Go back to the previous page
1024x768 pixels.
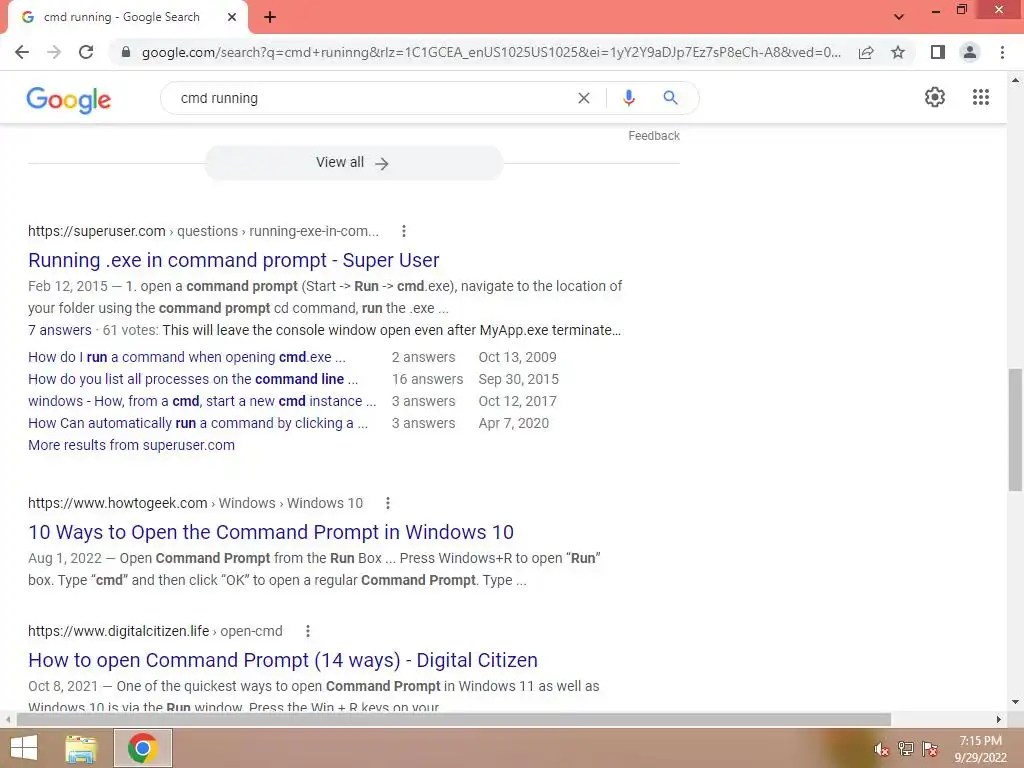[x=22, y=52]
